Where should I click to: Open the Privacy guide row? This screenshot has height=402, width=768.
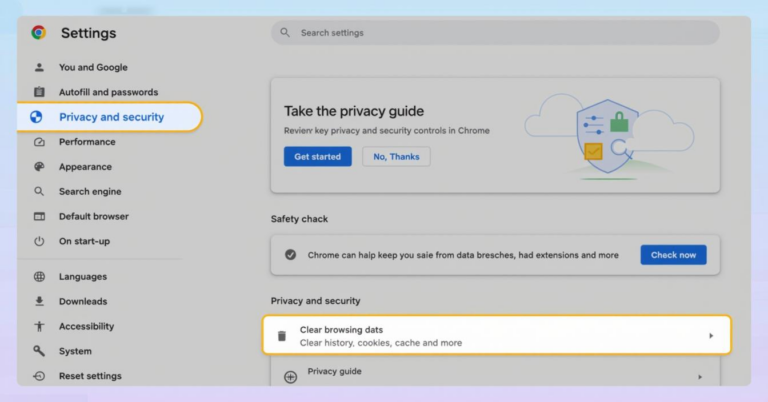tap(495, 373)
